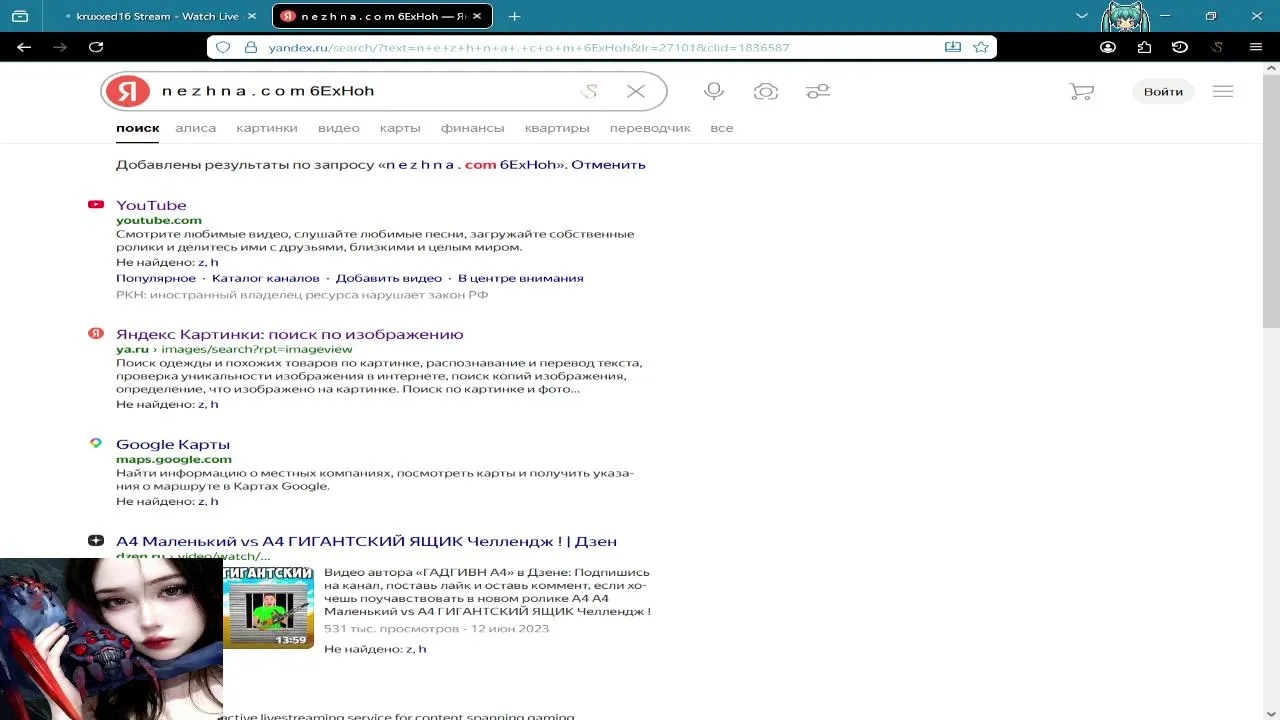Open the 'карты' tab
The width and height of the screenshot is (1280, 720).
400,128
